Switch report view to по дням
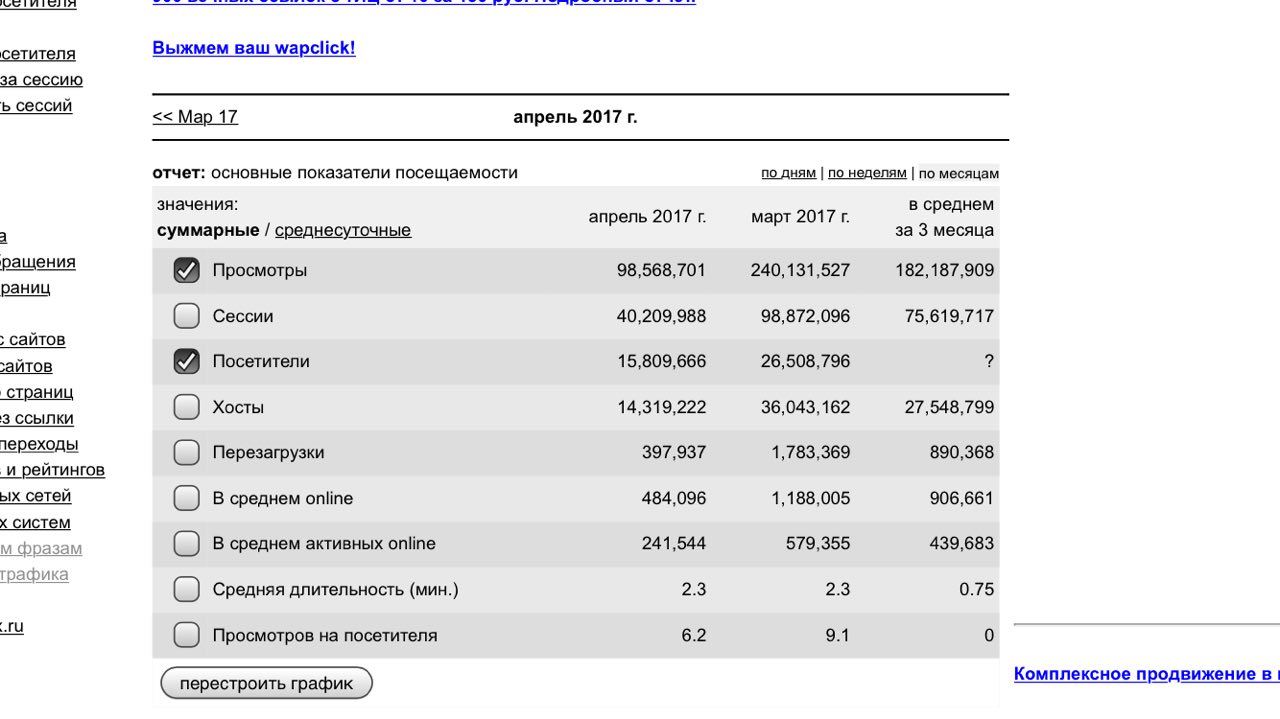Viewport: 1280px width, 719px height. 788,173
